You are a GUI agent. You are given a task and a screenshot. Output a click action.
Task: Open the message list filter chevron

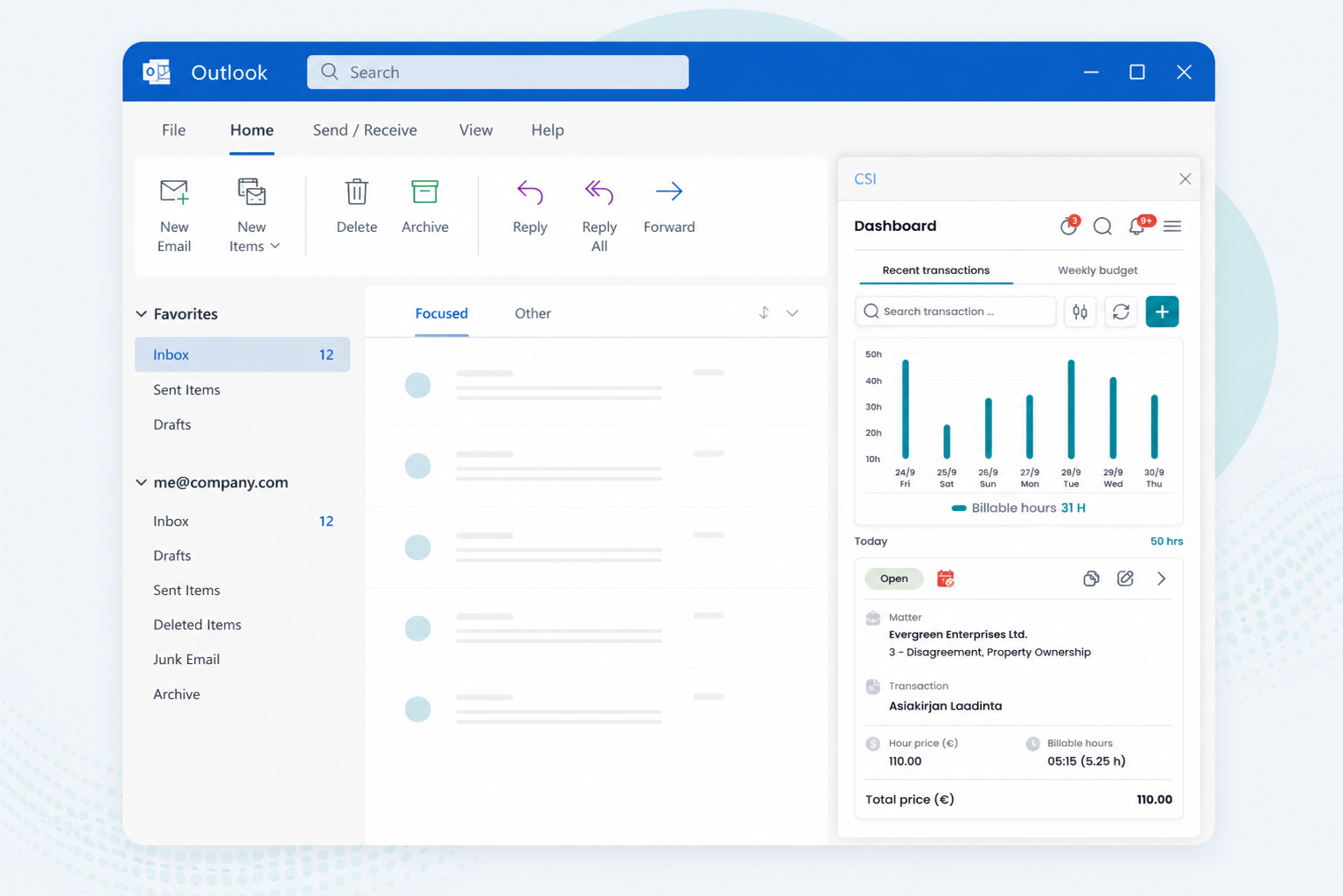792,313
